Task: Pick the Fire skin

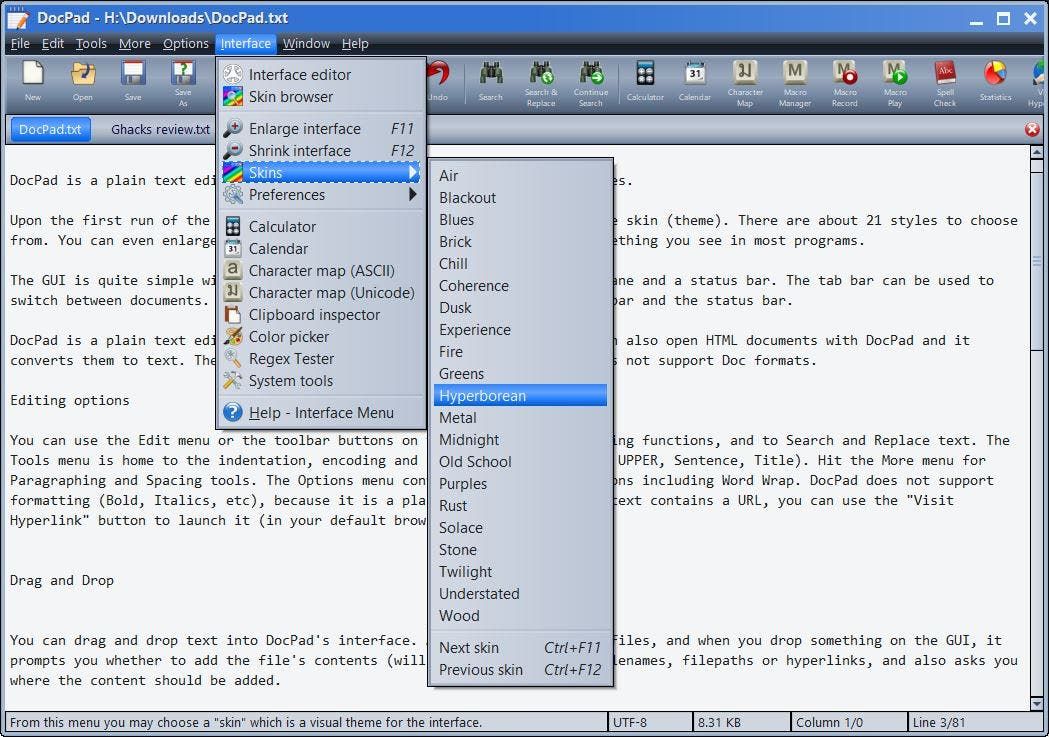Action: click(x=520, y=352)
